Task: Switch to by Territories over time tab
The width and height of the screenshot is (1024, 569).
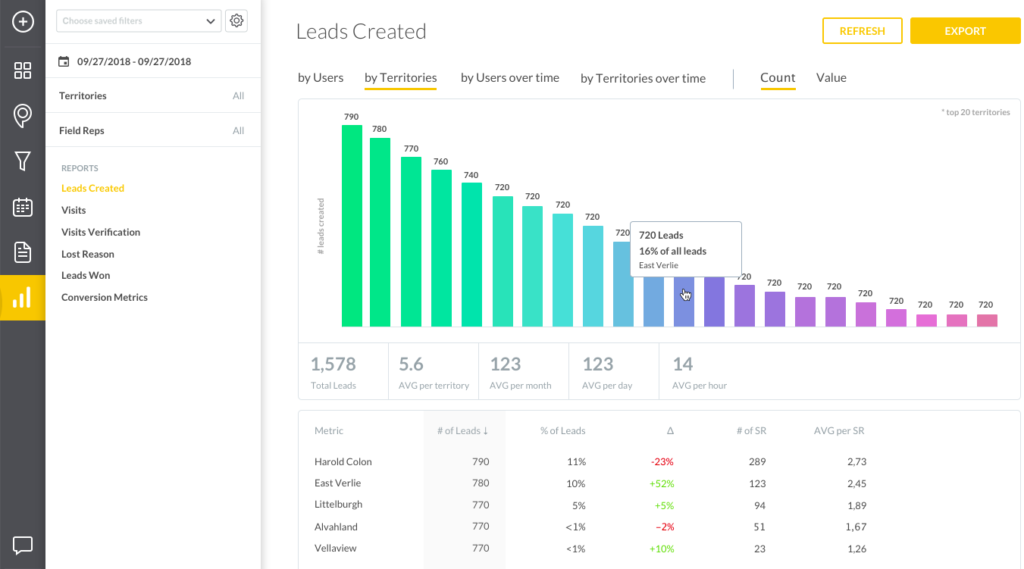Action: pos(643,78)
